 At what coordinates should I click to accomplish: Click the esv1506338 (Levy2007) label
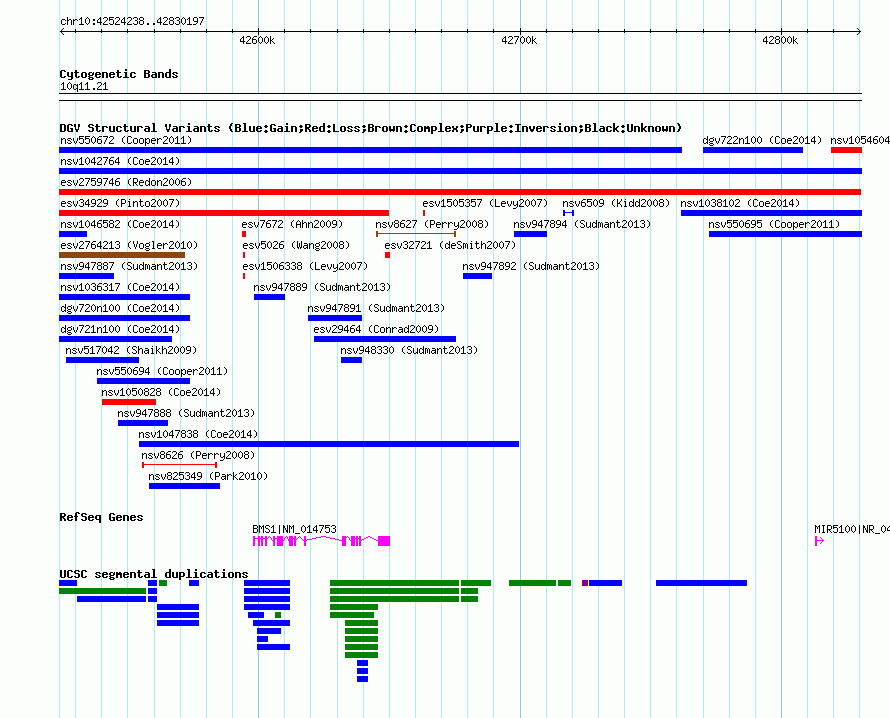click(305, 266)
